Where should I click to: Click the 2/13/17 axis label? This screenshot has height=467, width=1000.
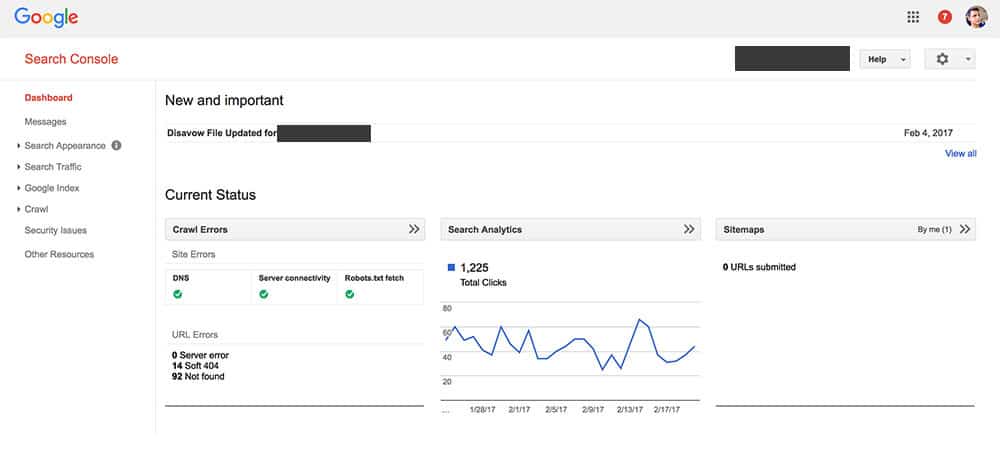[630, 410]
